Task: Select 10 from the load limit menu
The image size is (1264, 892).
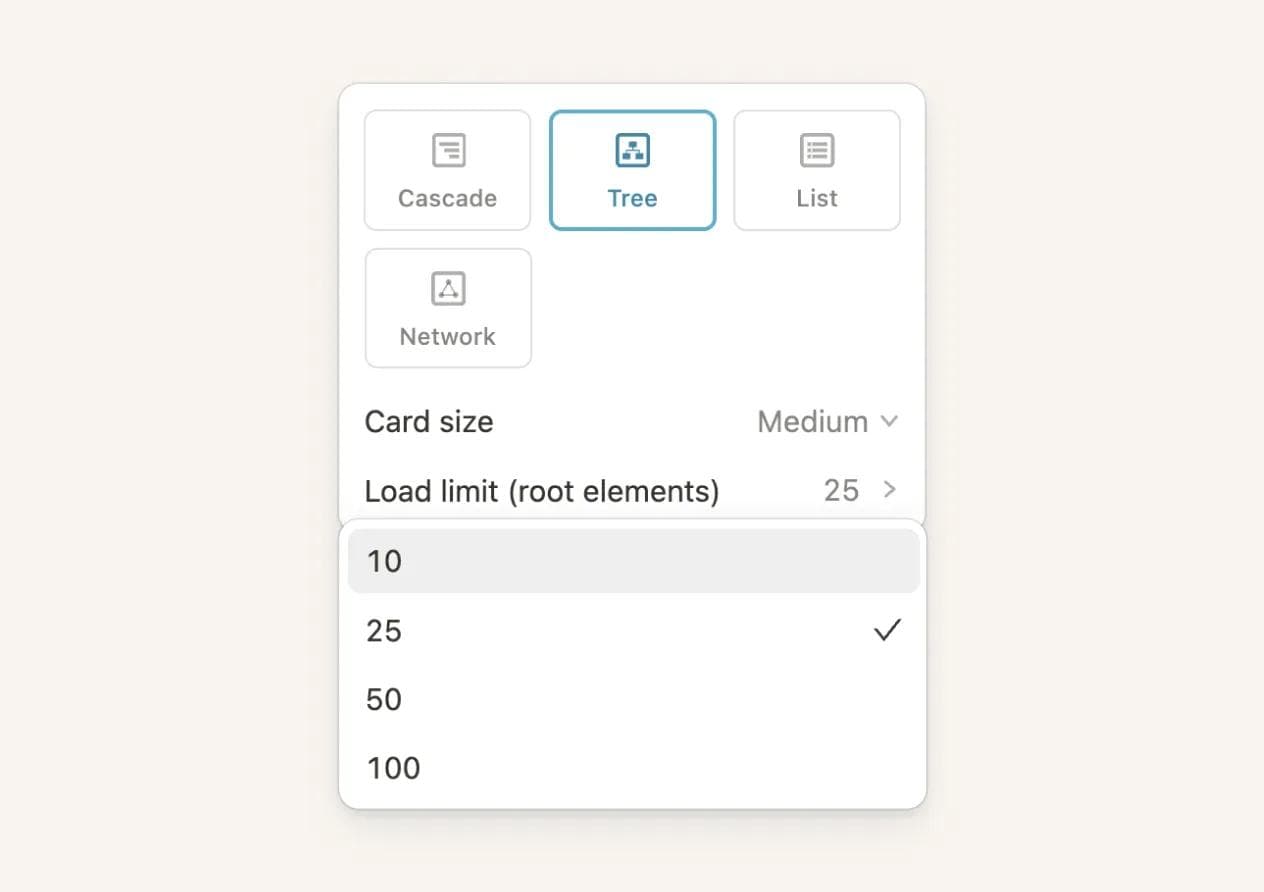Action: [x=384, y=561]
